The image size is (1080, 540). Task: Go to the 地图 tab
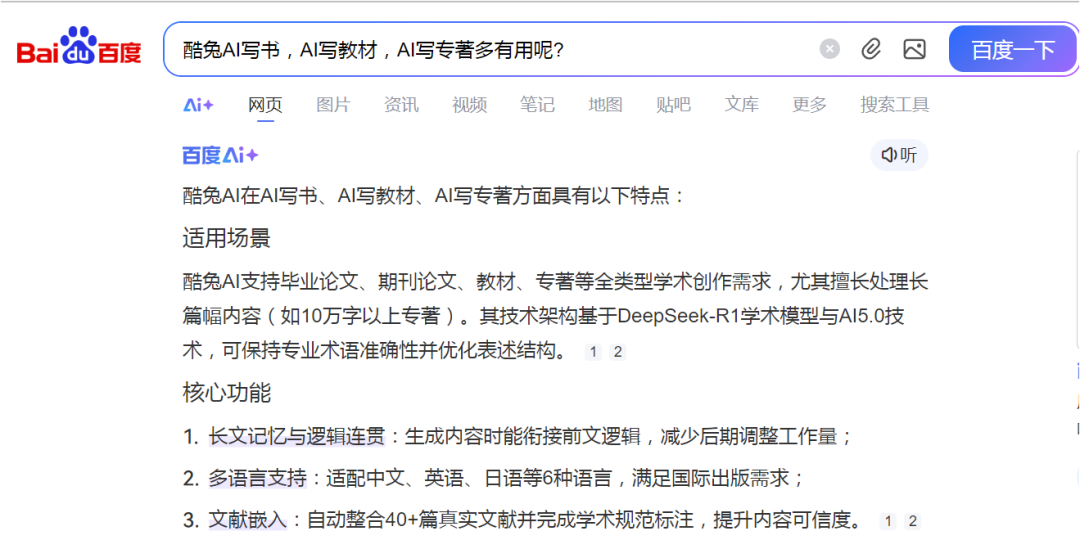(605, 105)
